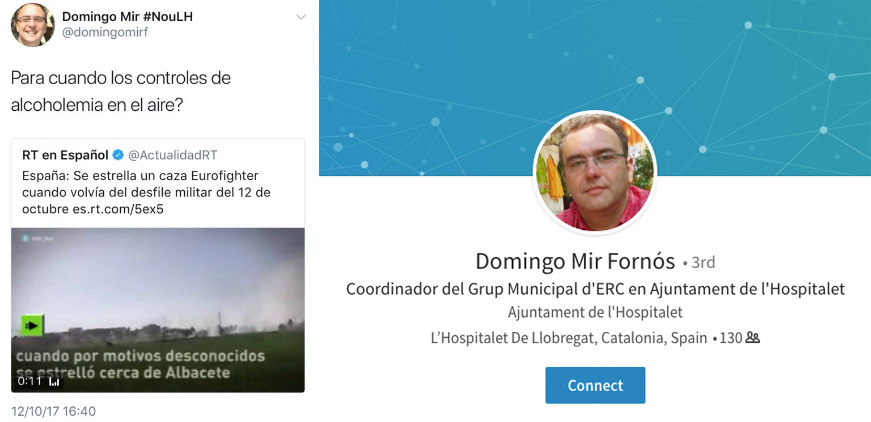Open the @domingomirf handle link

[105, 33]
